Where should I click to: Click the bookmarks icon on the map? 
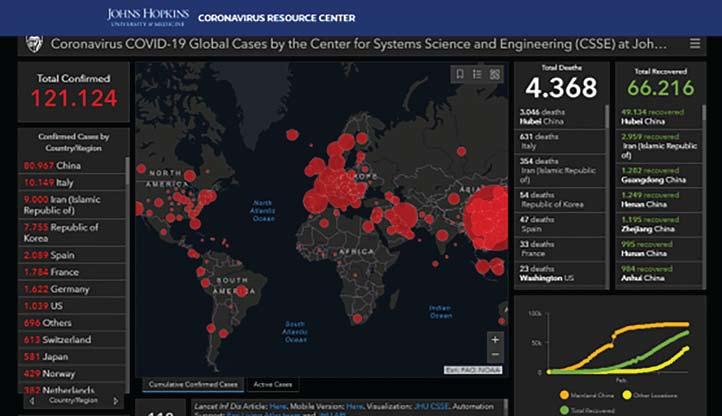[460, 74]
